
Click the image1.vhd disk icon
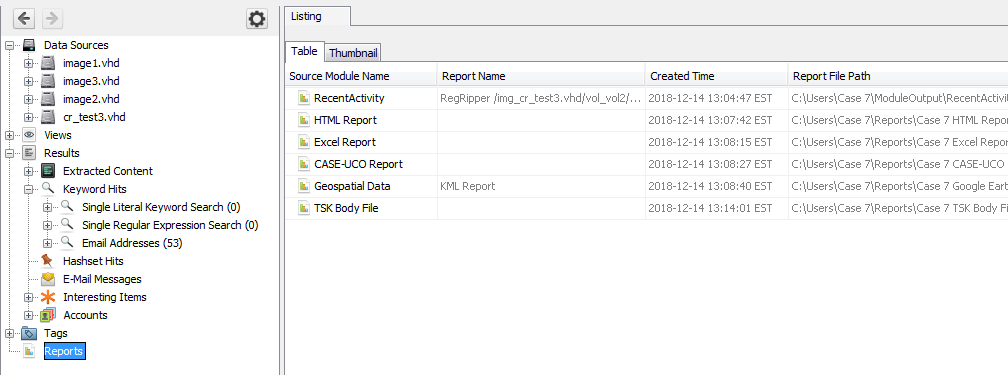48,63
